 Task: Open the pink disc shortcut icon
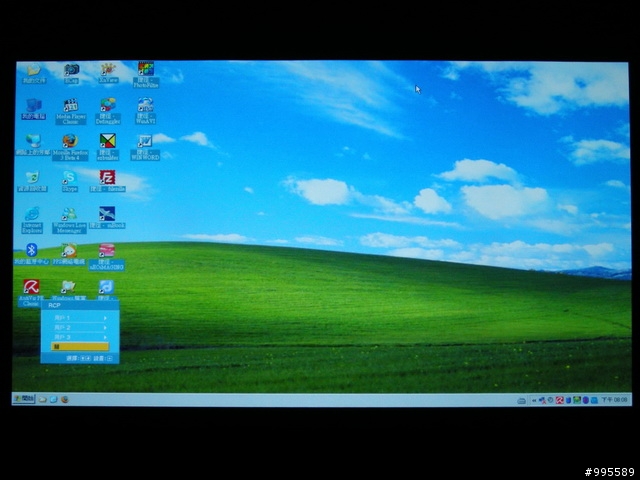(x=107, y=257)
